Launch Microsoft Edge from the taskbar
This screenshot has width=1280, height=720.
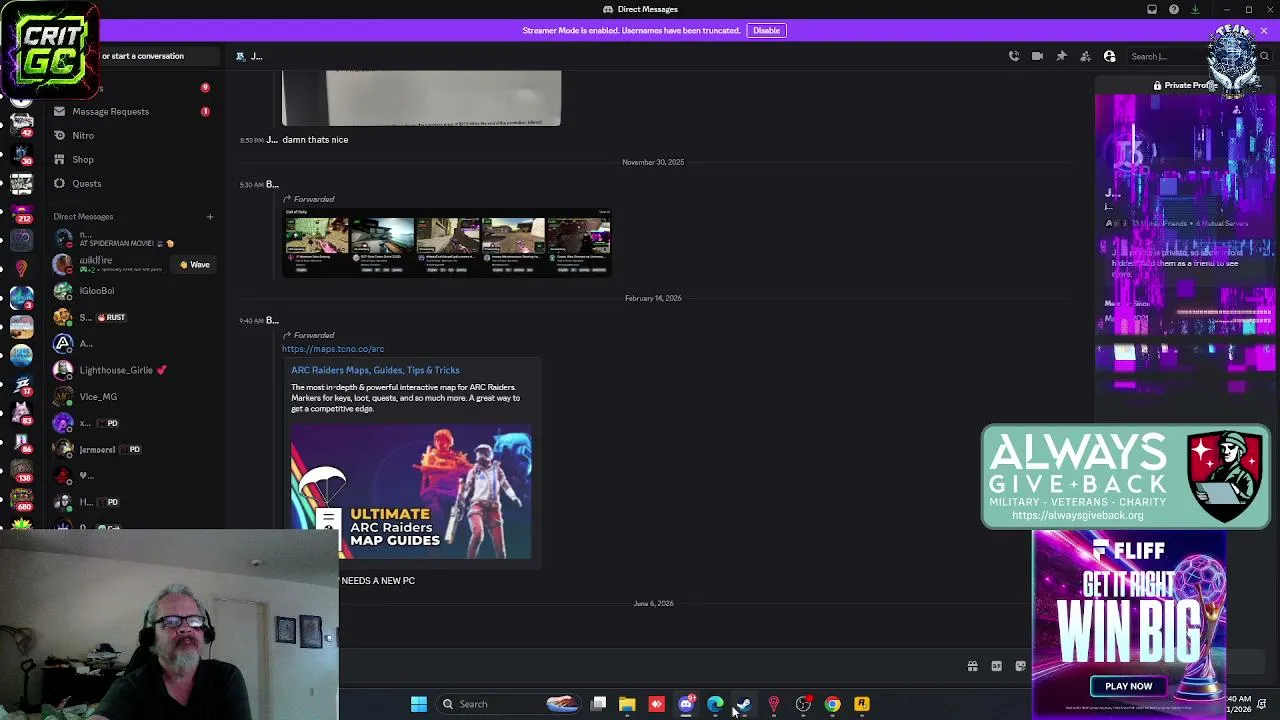click(x=715, y=704)
